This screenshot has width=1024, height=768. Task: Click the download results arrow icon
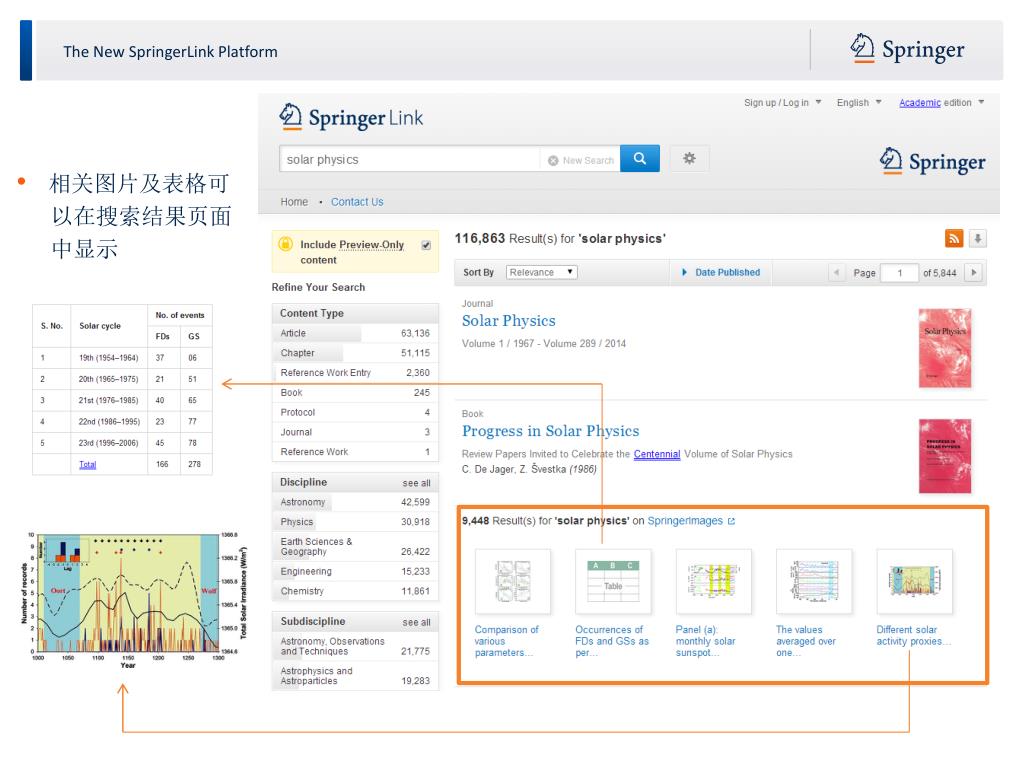[x=978, y=238]
